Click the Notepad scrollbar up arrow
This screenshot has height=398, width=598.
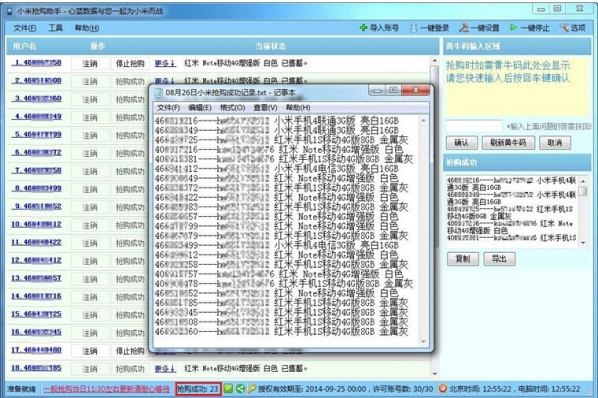pos(423,121)
